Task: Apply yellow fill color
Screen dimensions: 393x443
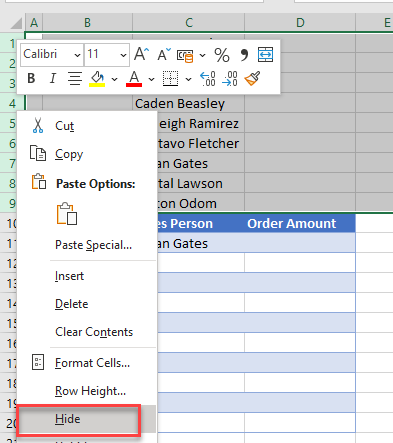Action: coord(97,79)
